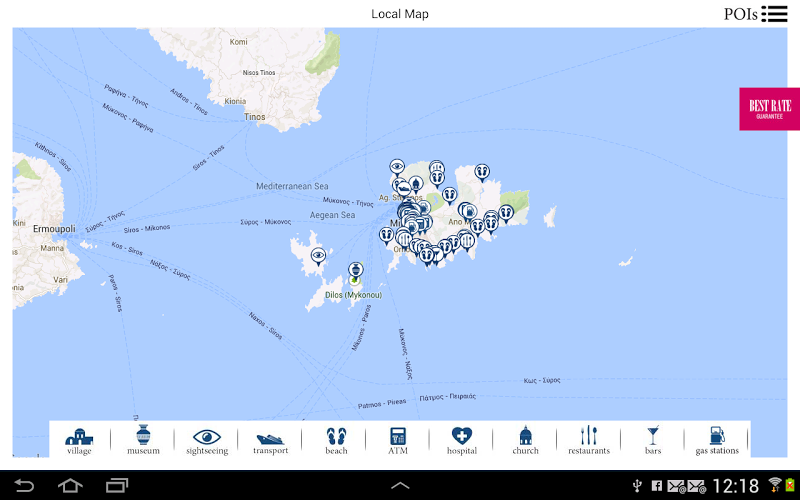
Task: Show hospital locations
Action: [x=462, y=441]
